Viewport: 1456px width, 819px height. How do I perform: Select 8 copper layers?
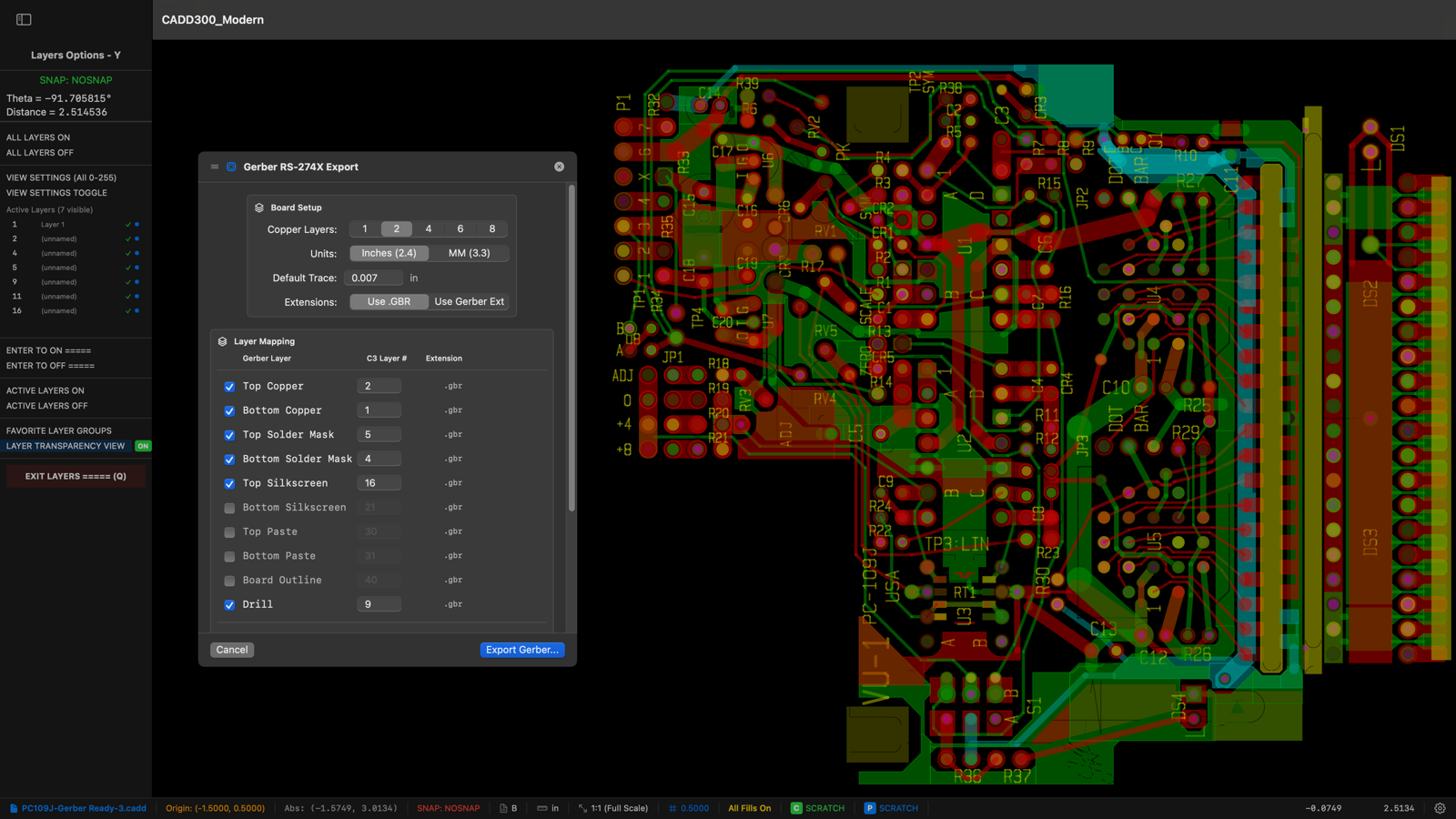[x=492, y=229]
